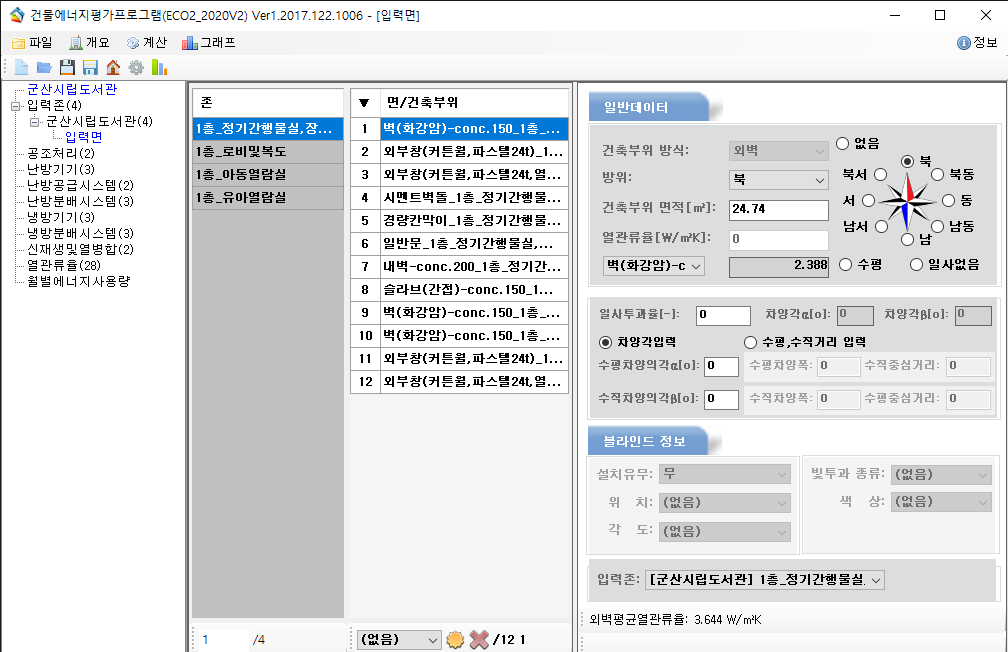
Task: Collapse the 입력존(4) tree node
Action: [15, 105]
